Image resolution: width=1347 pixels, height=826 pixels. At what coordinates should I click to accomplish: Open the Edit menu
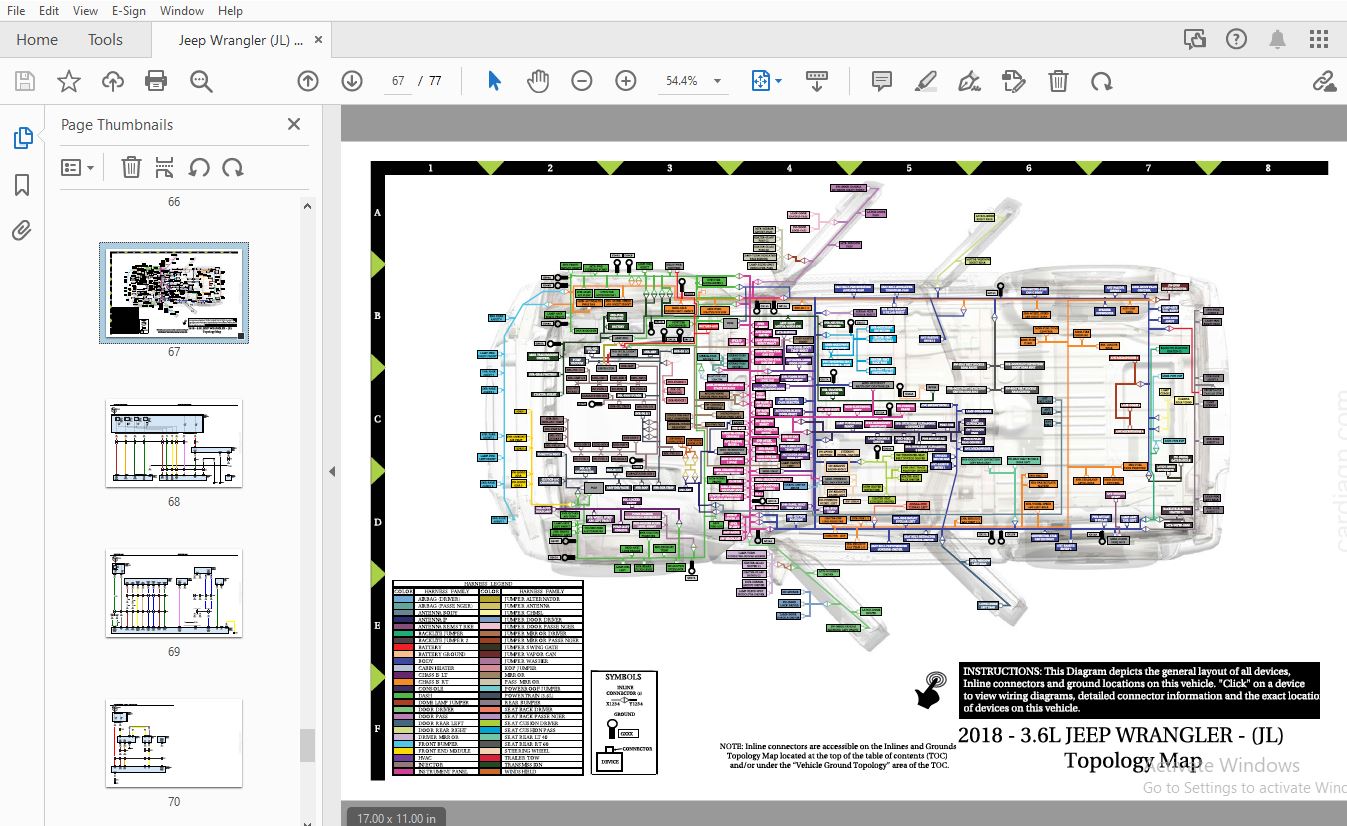click(48, 10)
